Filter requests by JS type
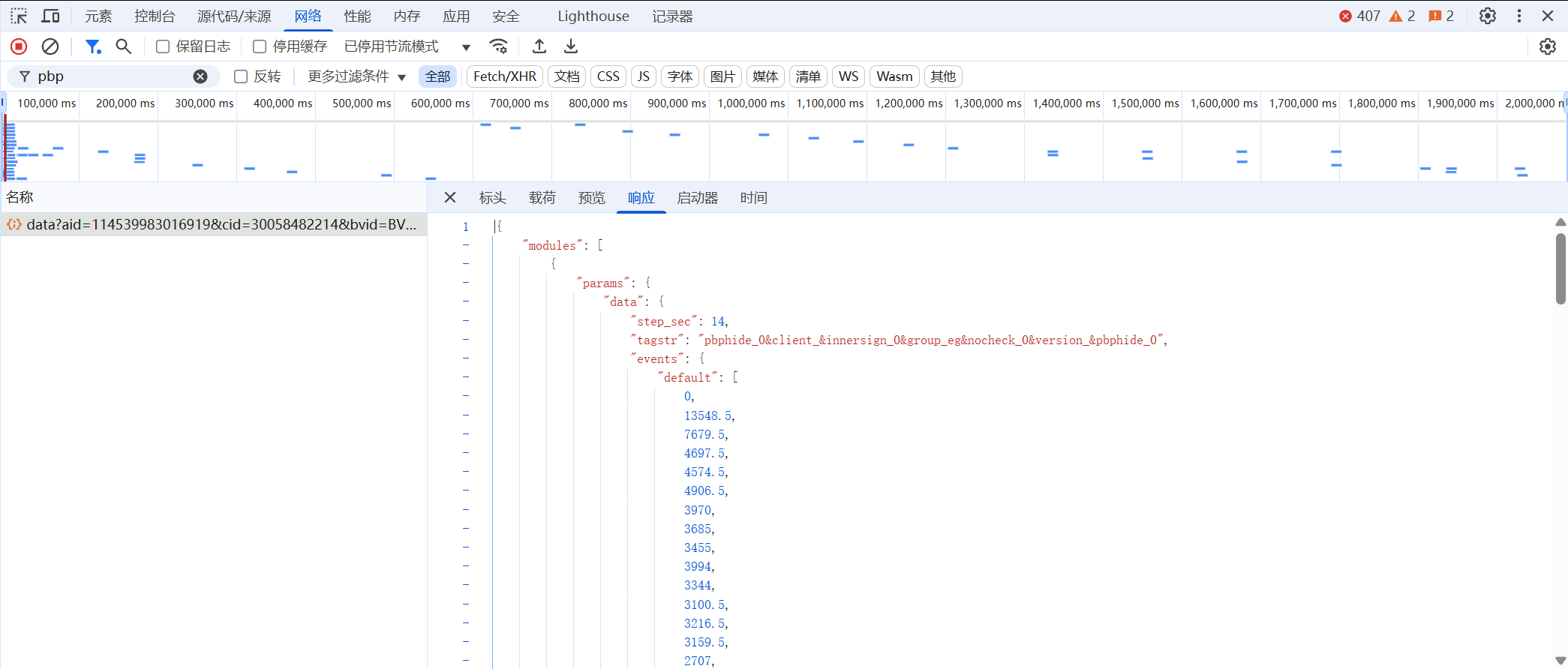Viewport: 1568px width, 669px height. [x=643, y=76]
